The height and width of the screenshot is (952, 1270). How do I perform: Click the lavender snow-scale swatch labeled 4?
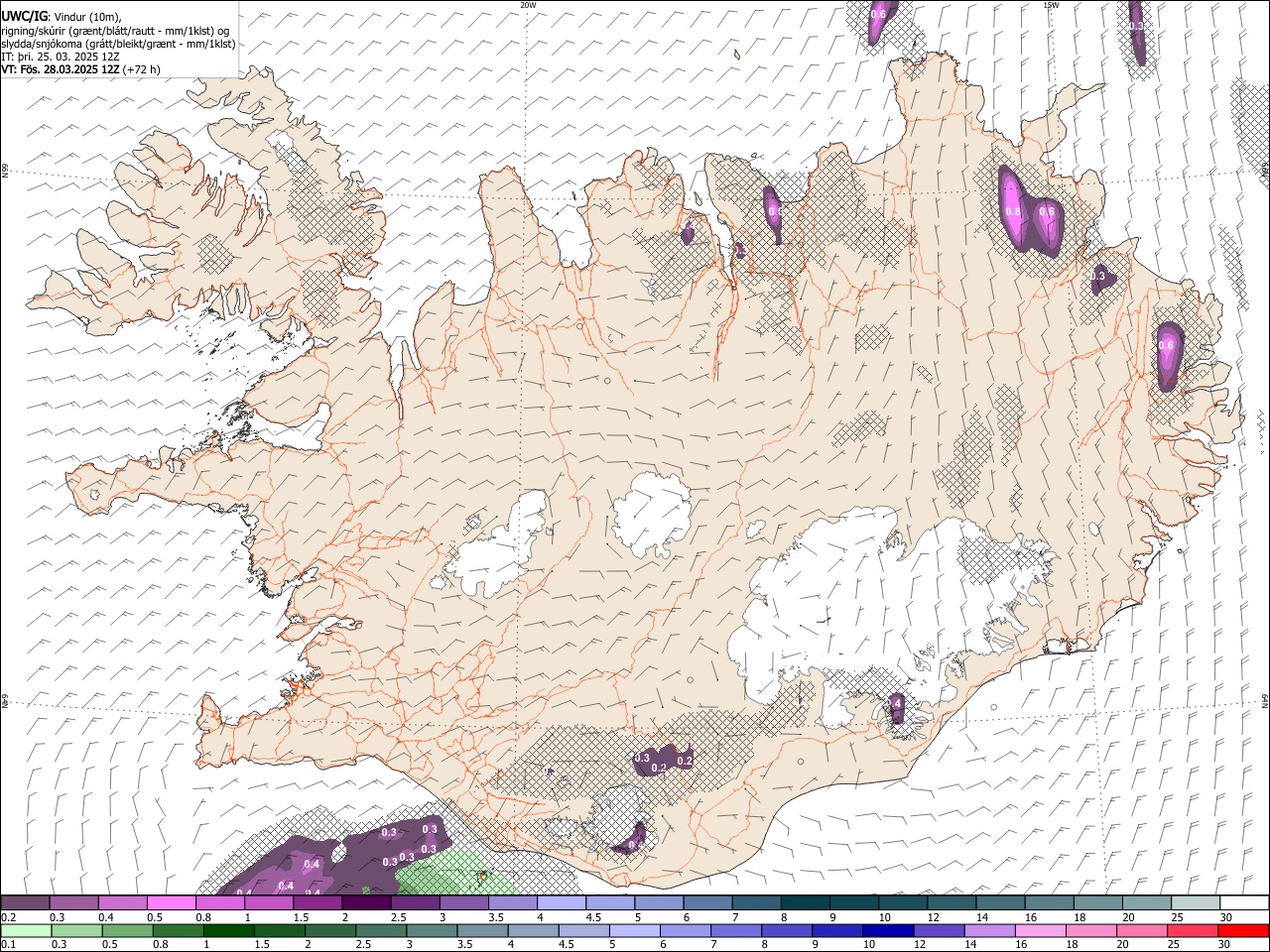click(x=561, y=902)
